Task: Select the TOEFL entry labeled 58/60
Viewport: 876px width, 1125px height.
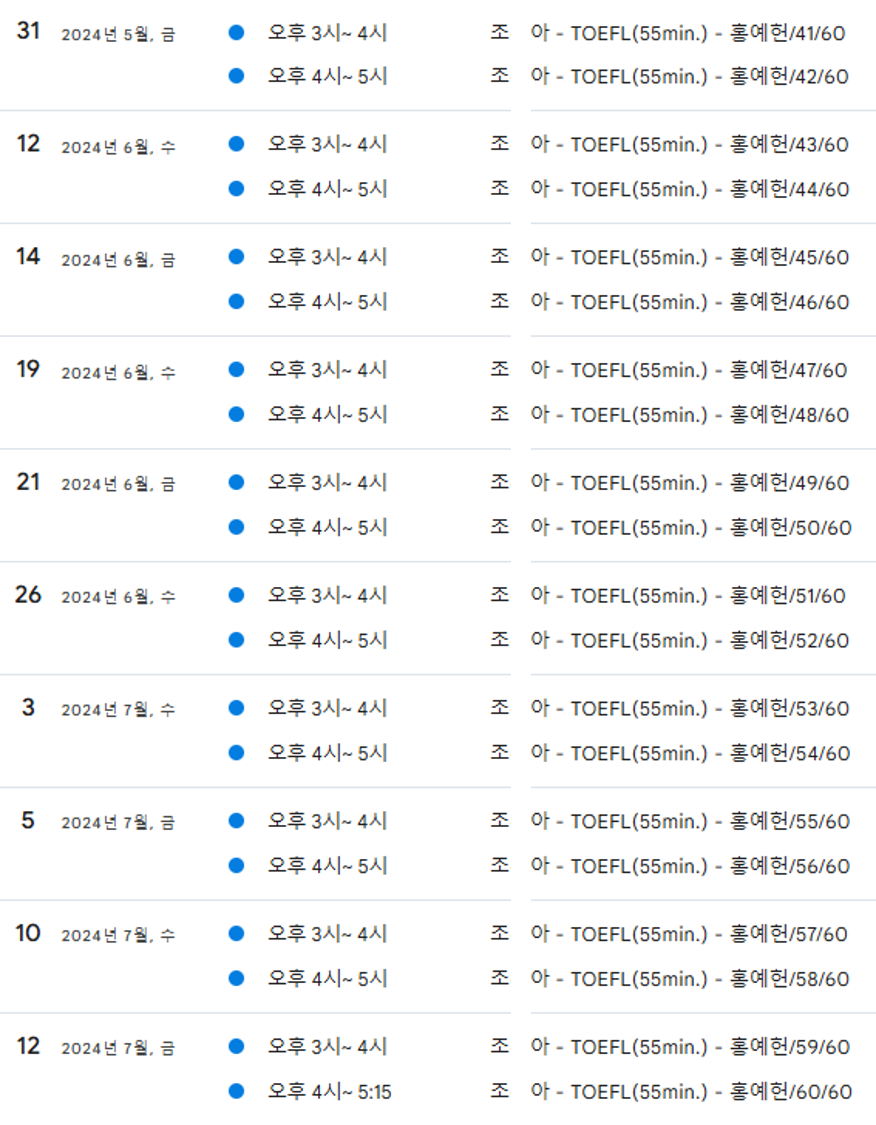Action: pyautogui.click(x=669, y=978)
